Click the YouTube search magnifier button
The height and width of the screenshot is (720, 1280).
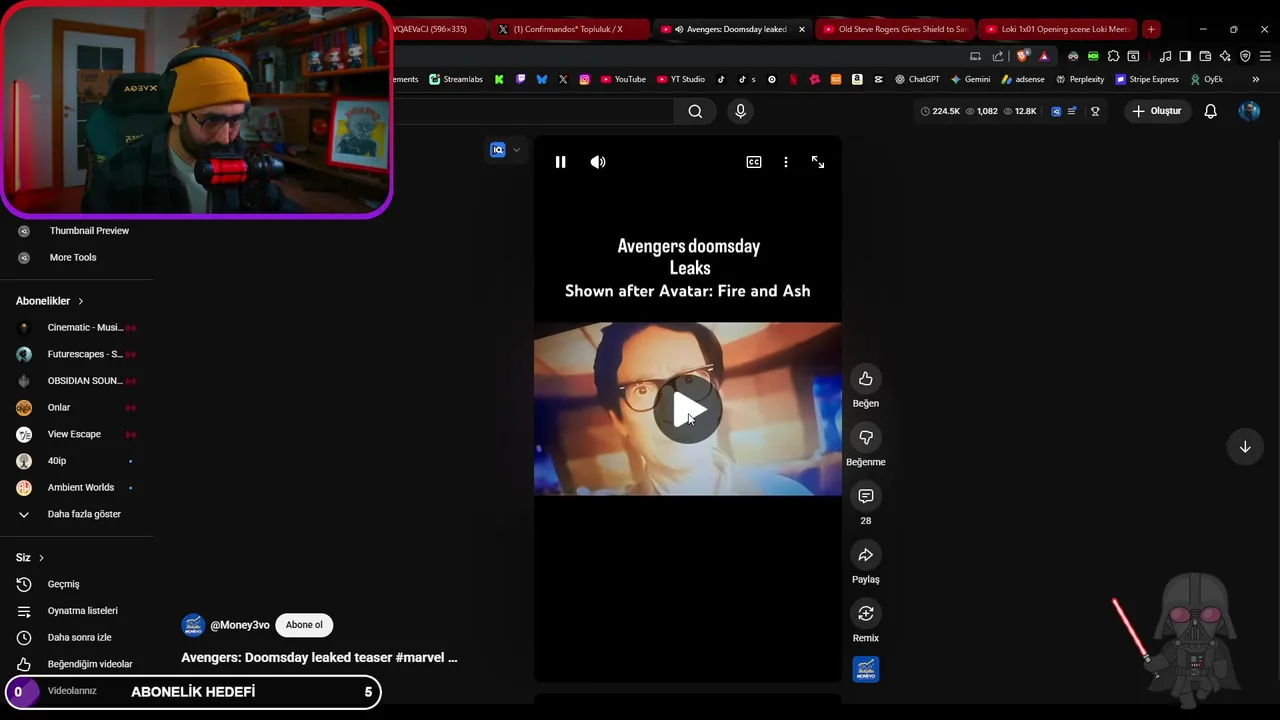coord(695,112)
